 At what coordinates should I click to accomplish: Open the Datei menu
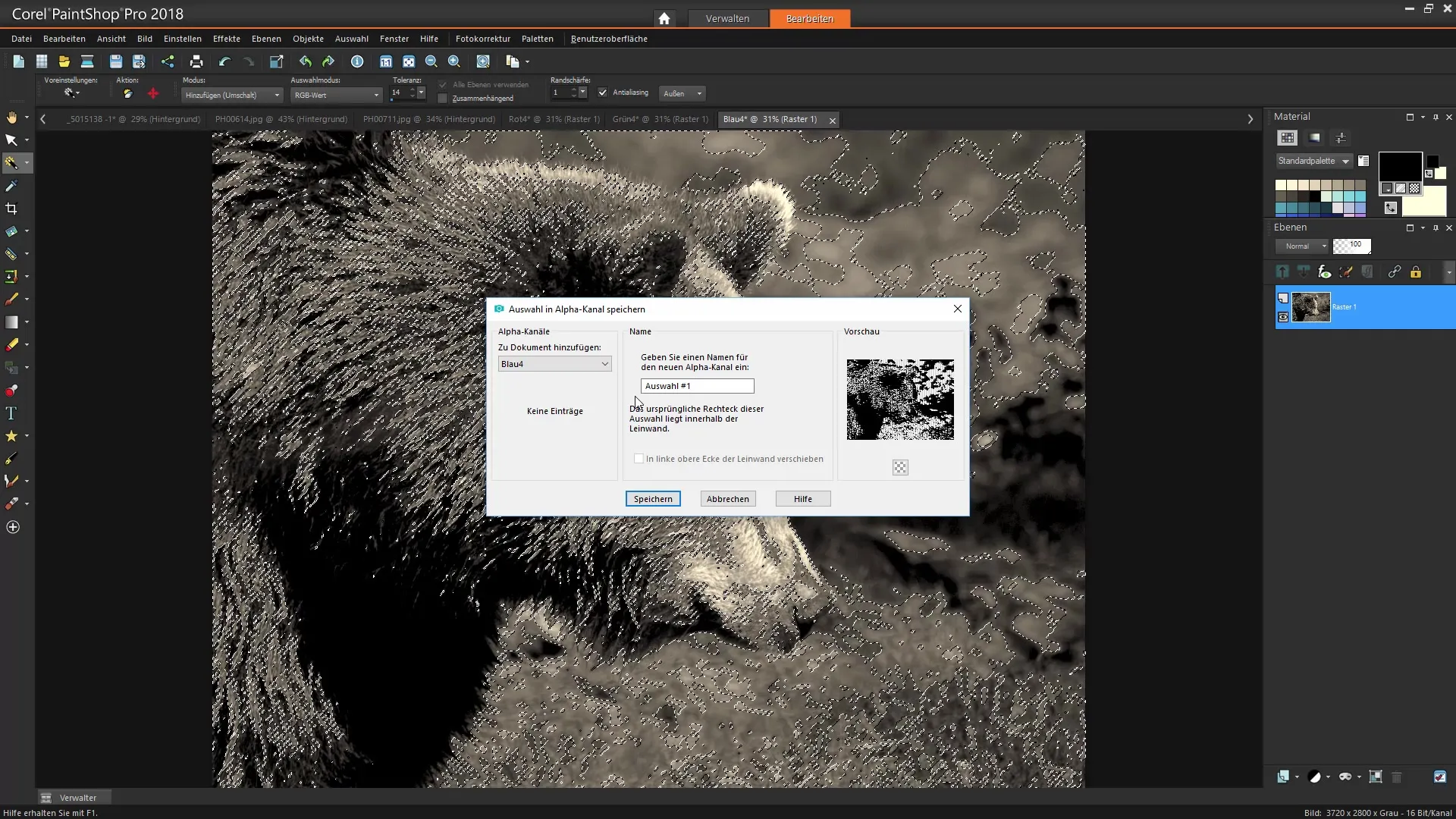pyautogui.click(x=22, y=39)
